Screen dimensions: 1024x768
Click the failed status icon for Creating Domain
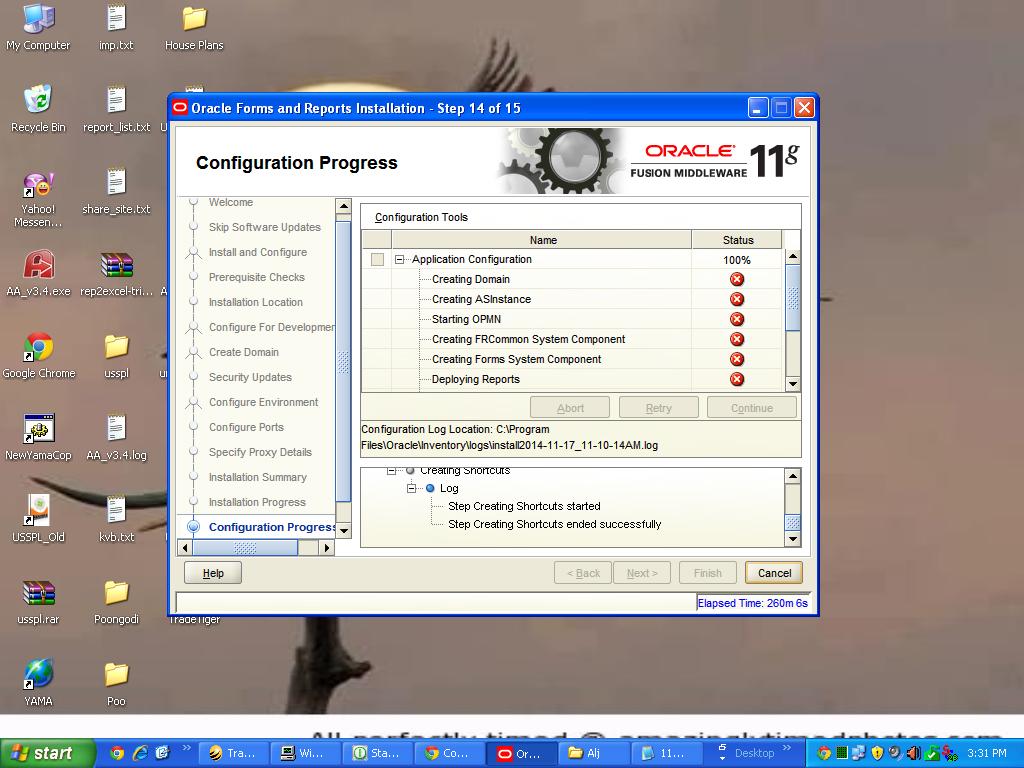737,279
